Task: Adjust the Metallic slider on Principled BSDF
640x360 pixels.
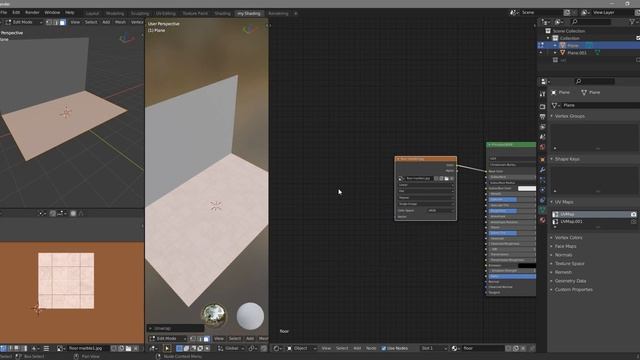Action: [x=512, y=194]
